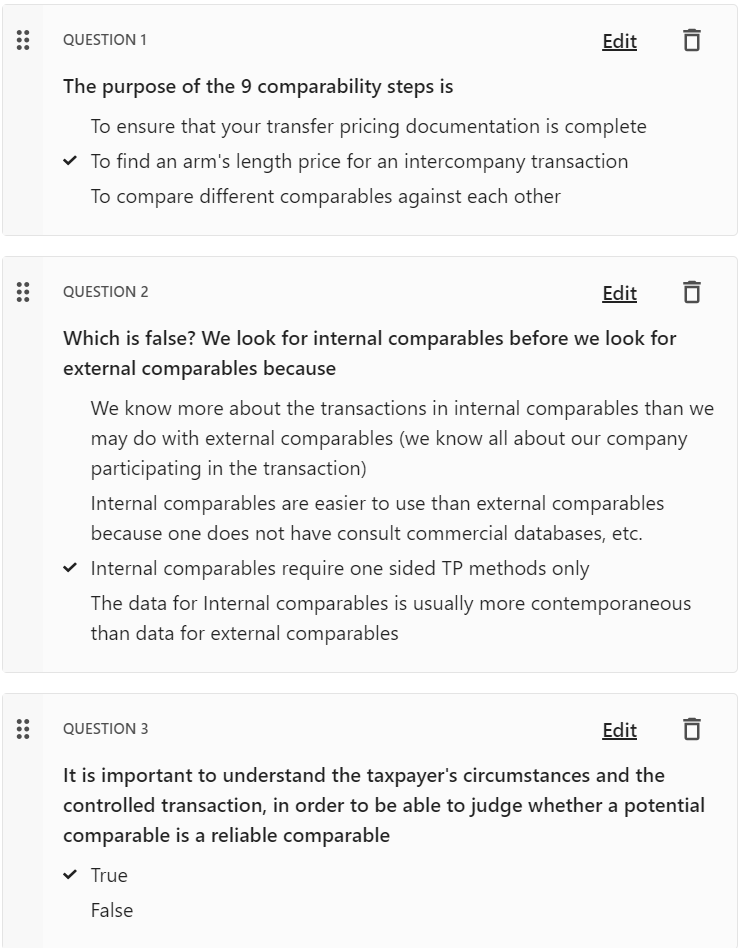
Task: Choose 'We know more about the transactions' answer
Action: (x=403, y=438)
